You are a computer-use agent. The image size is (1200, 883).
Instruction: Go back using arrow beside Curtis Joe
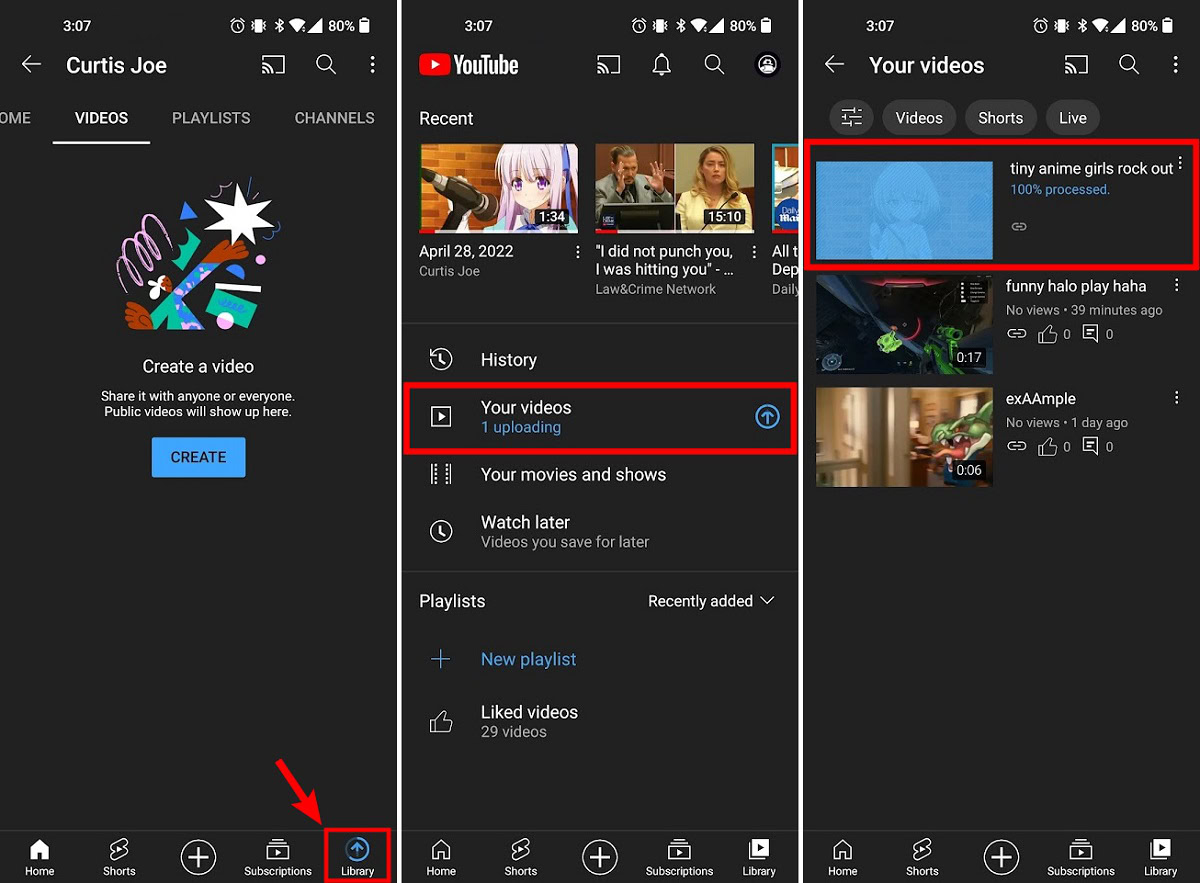click(x=32, y=65)
